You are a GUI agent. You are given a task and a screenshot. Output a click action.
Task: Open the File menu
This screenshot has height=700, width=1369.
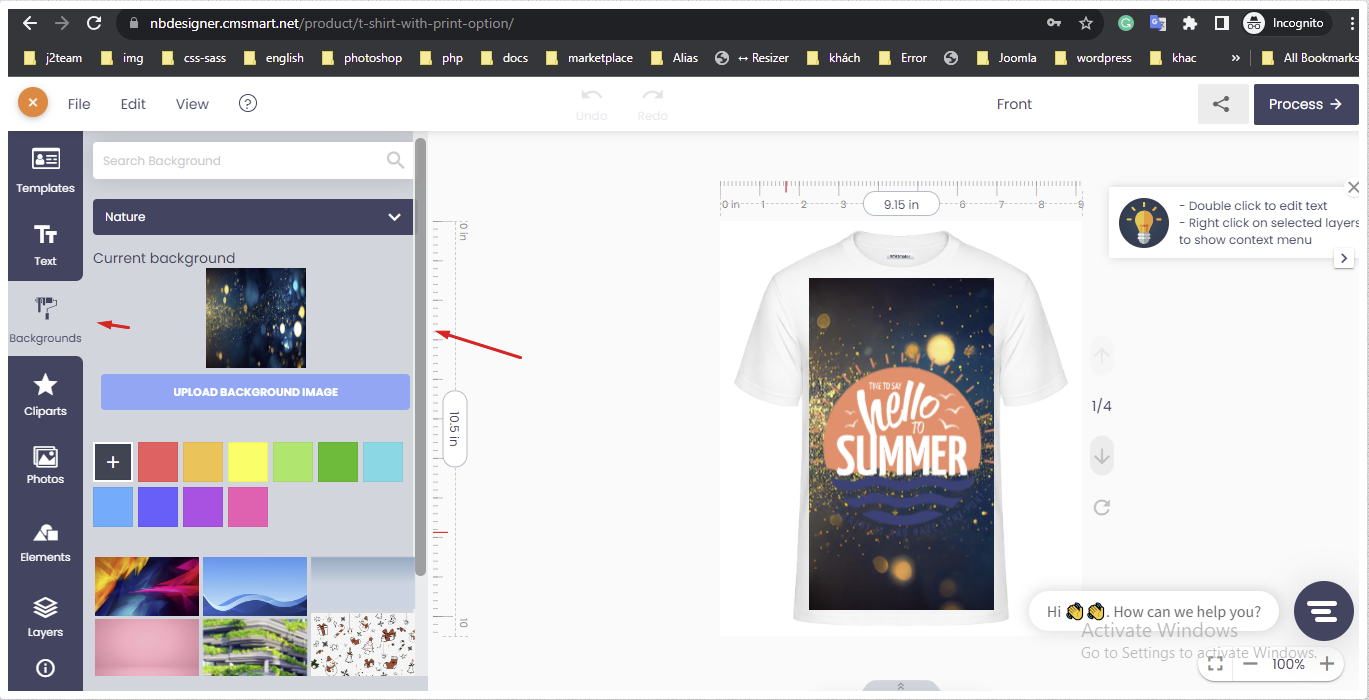click(x=78, y=103)
